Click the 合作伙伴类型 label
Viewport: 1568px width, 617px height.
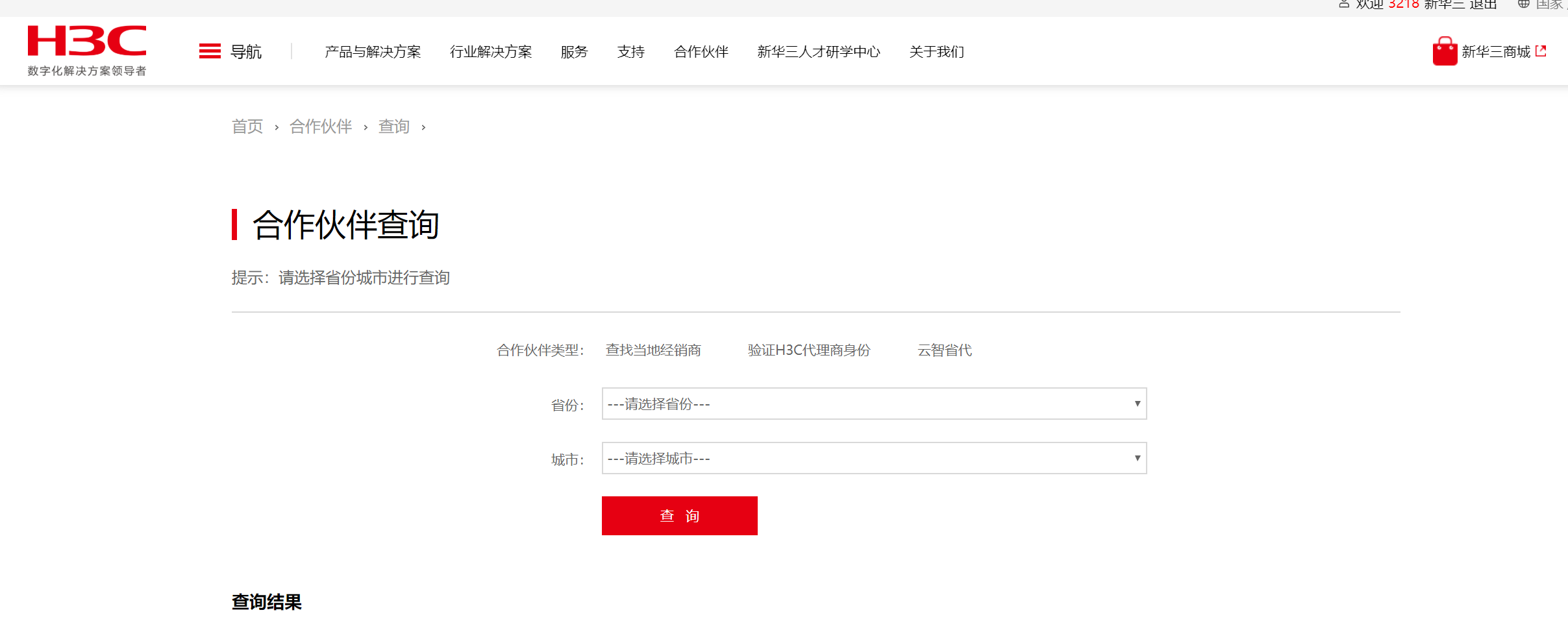pos(540,350)
